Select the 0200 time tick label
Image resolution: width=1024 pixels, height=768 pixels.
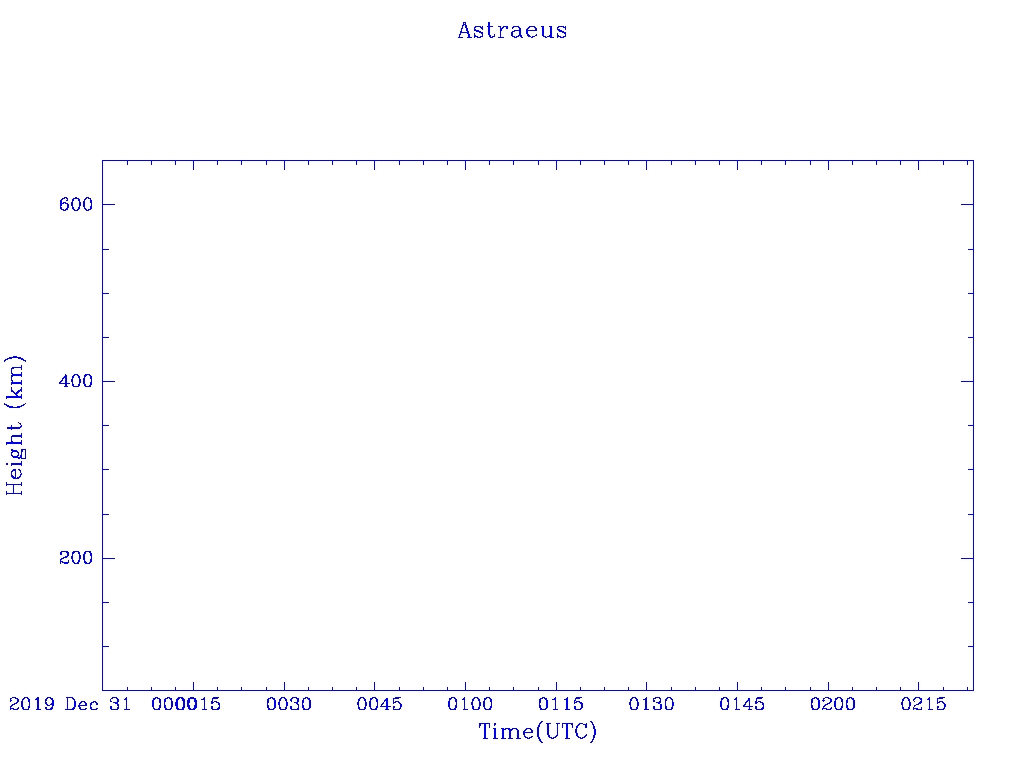click(x=833, y=704)
